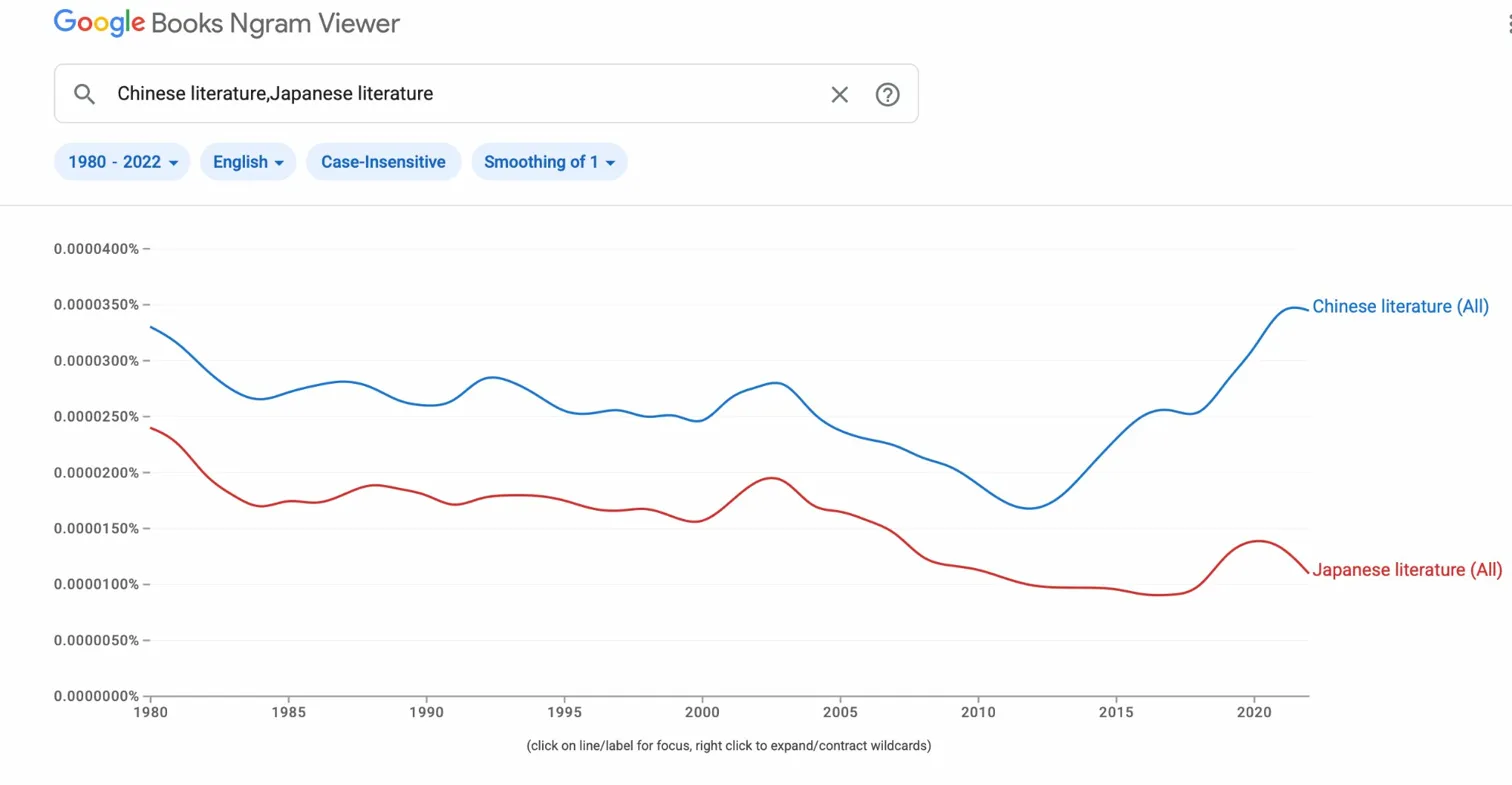The height and width of the screenshot is (785, 1512).
Task: Expand the chevron on the English chip
Action: (x=281, y=162)
